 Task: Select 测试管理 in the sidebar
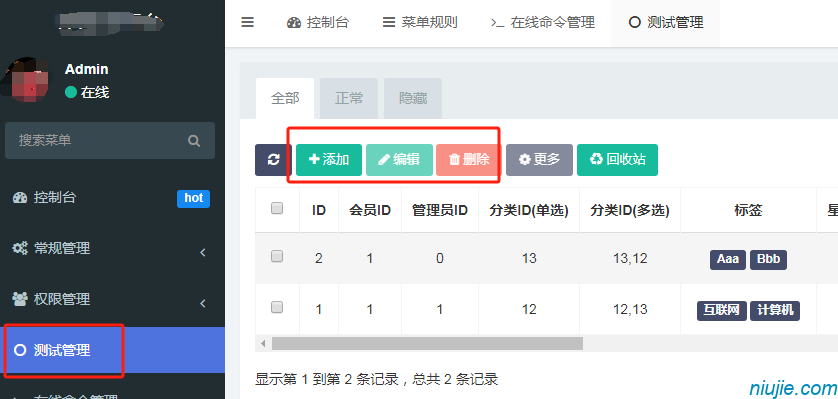point(112,350)
